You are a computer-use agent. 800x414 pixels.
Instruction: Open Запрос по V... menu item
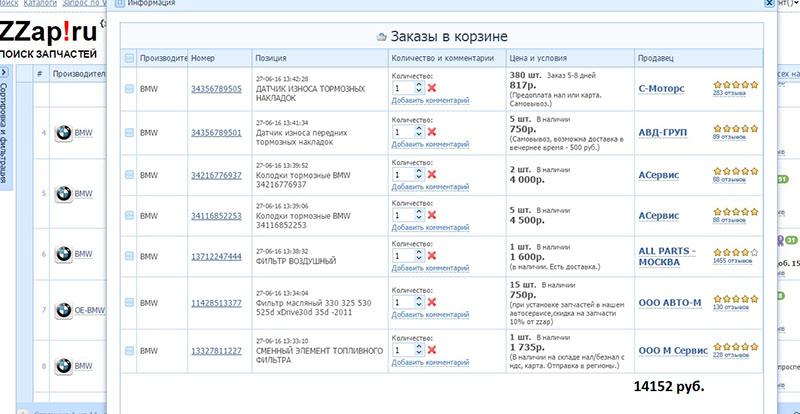click(x=84, y=3)
